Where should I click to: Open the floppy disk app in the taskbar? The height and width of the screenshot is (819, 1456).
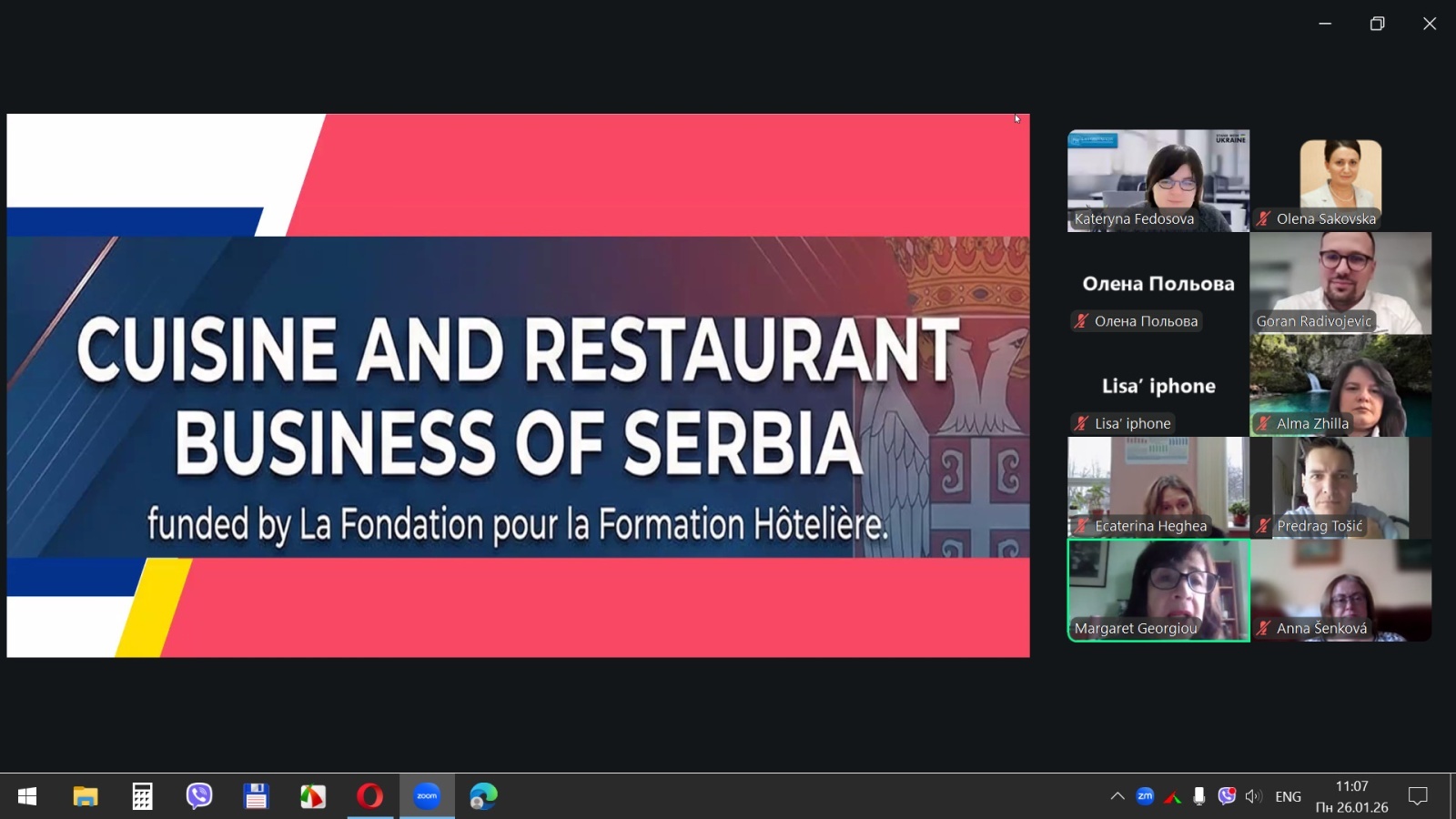click(256, 796)
